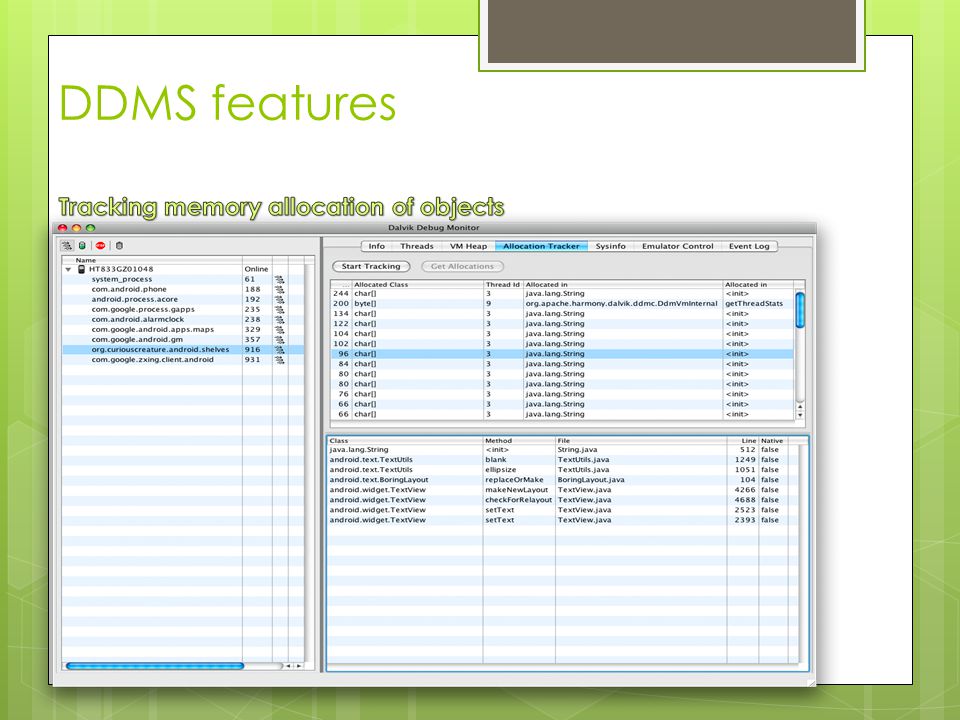Click the thread icon in com.google.android.apps.maps row
The height and width of the screenshot is (720, 960).
[280, 329]
